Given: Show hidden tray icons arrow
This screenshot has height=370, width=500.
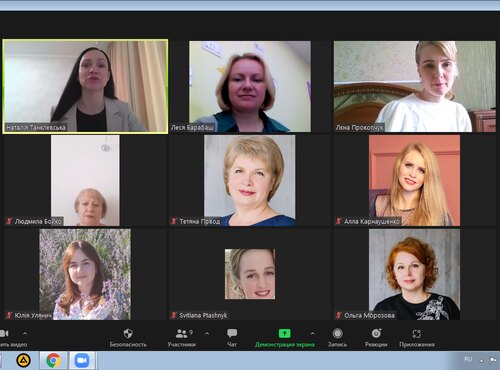Looking at the screenshot, I should [481, 360].
